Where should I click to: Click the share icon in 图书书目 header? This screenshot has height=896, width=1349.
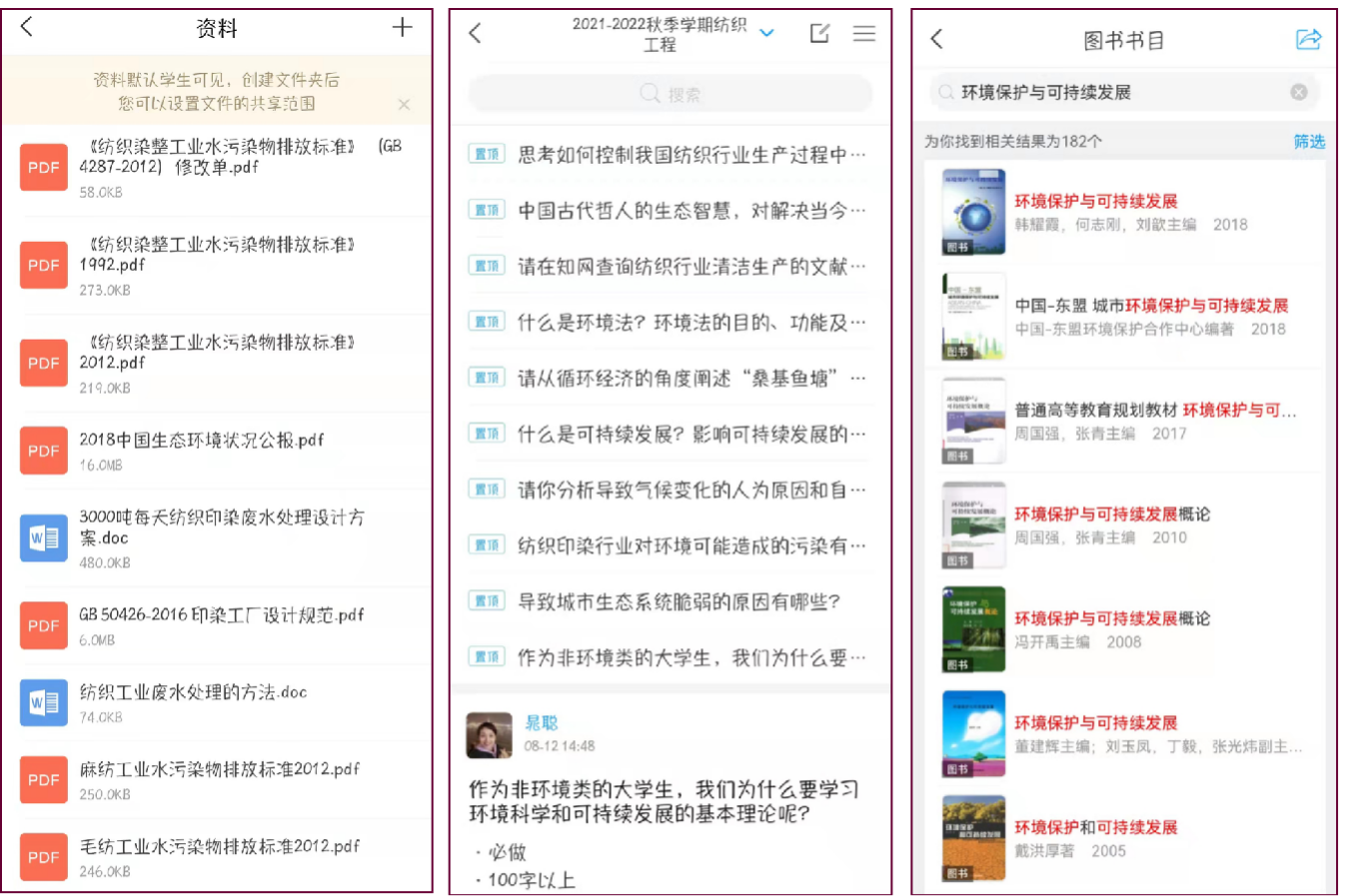pyautogui.click(x=1308, y=39)
